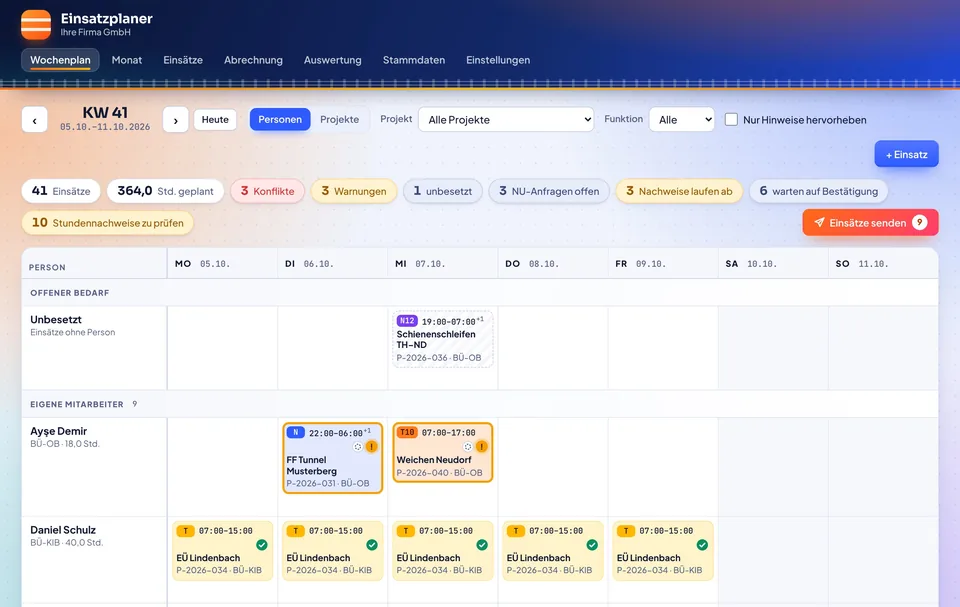Open the Auswertung tab

(332, 60)
